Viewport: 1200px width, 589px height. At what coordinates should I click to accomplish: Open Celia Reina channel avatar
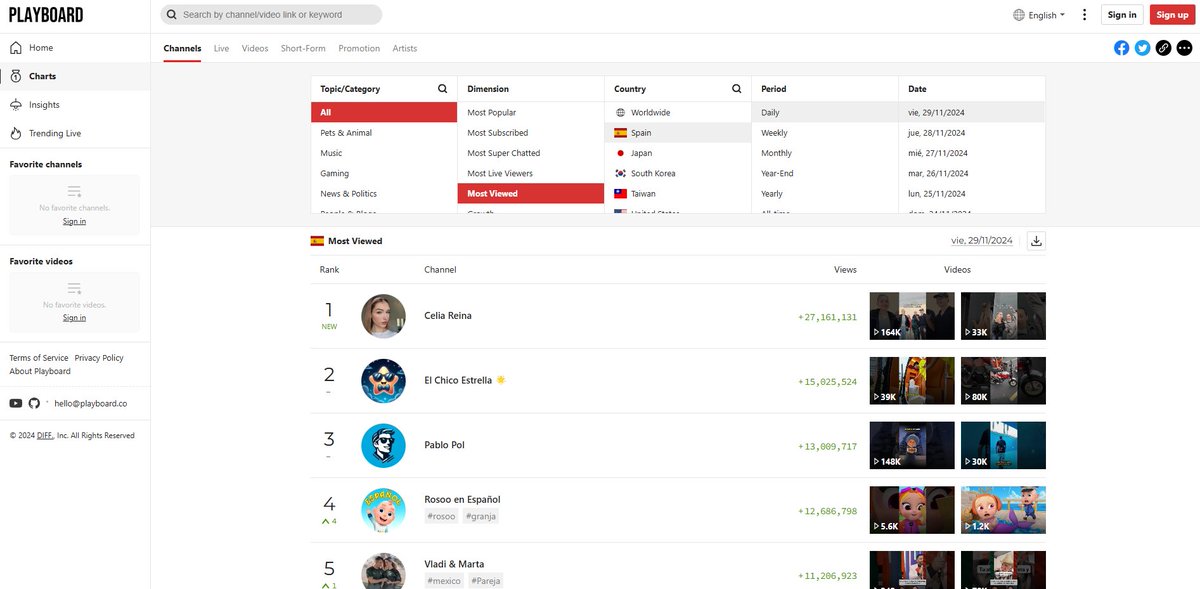coord(383,316)
